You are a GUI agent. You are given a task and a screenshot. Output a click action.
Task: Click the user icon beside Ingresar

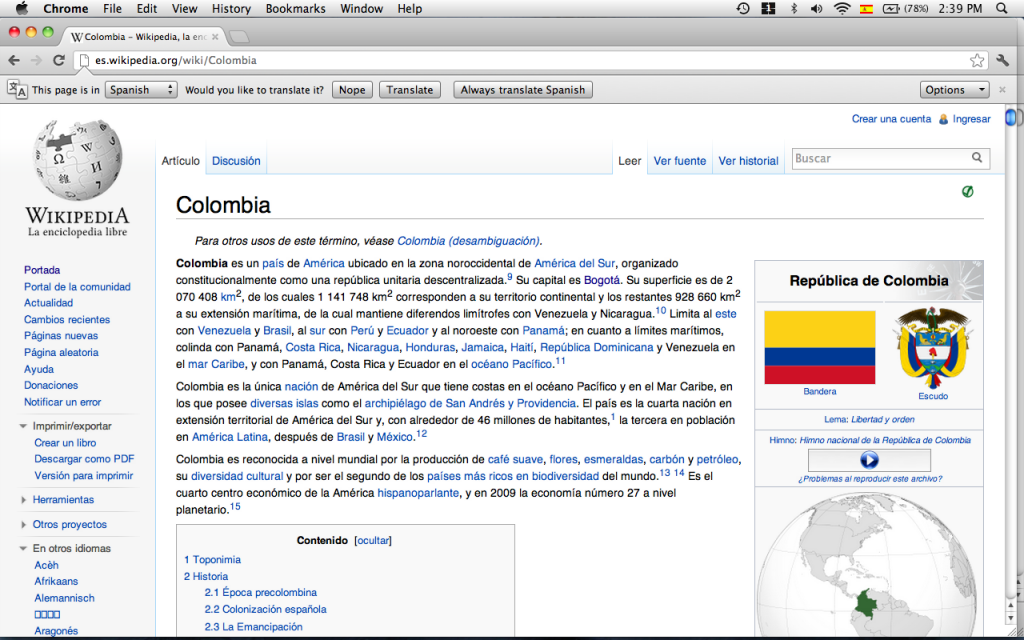point(943,120)
